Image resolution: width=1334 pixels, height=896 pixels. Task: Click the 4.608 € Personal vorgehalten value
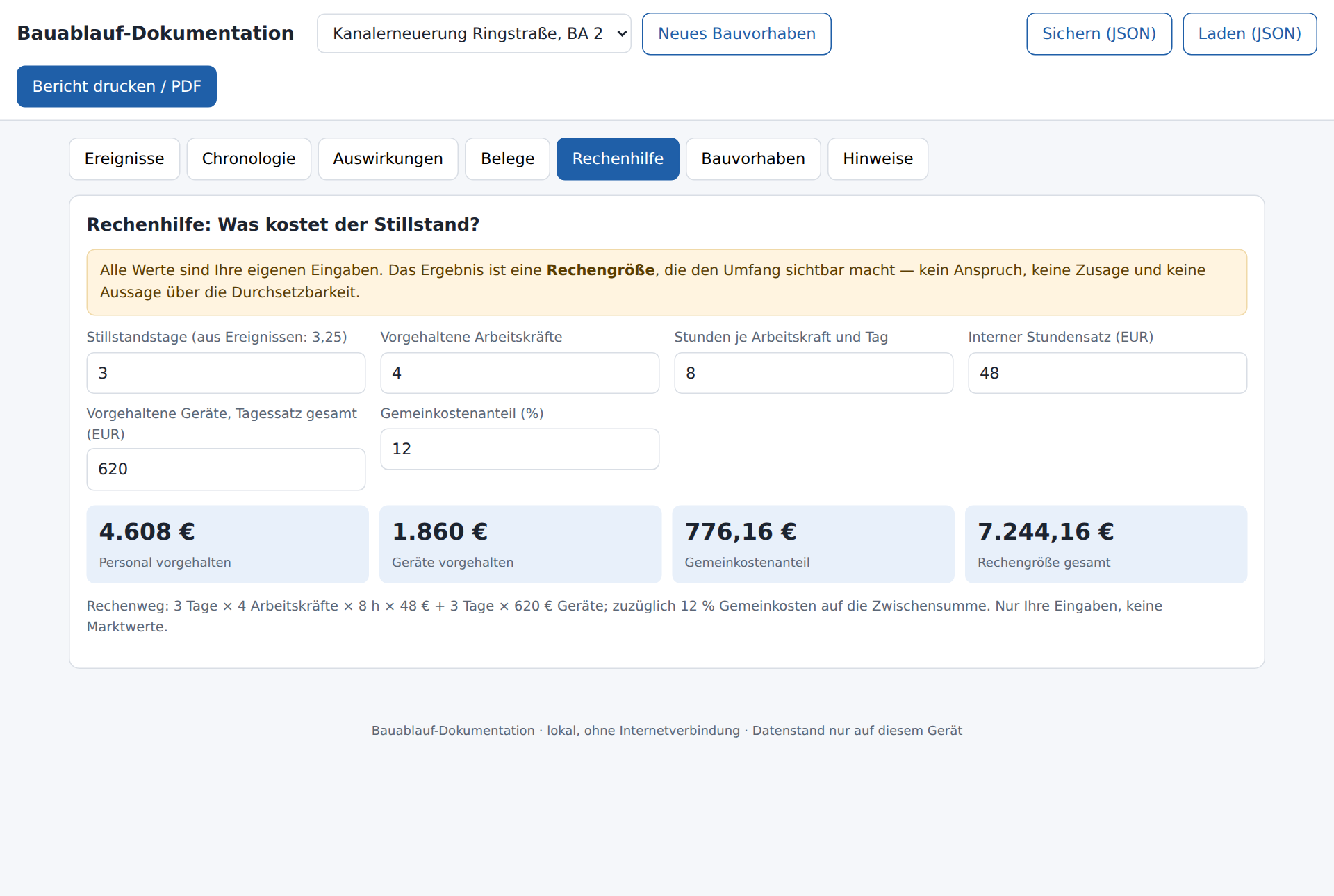[147, 531]
